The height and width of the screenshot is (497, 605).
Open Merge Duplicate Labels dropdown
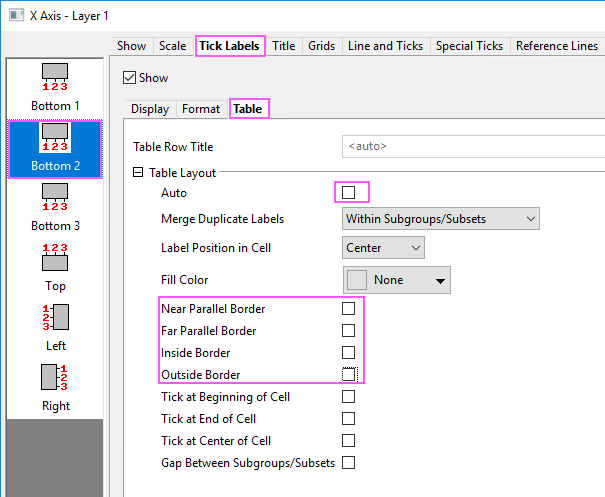441,219
